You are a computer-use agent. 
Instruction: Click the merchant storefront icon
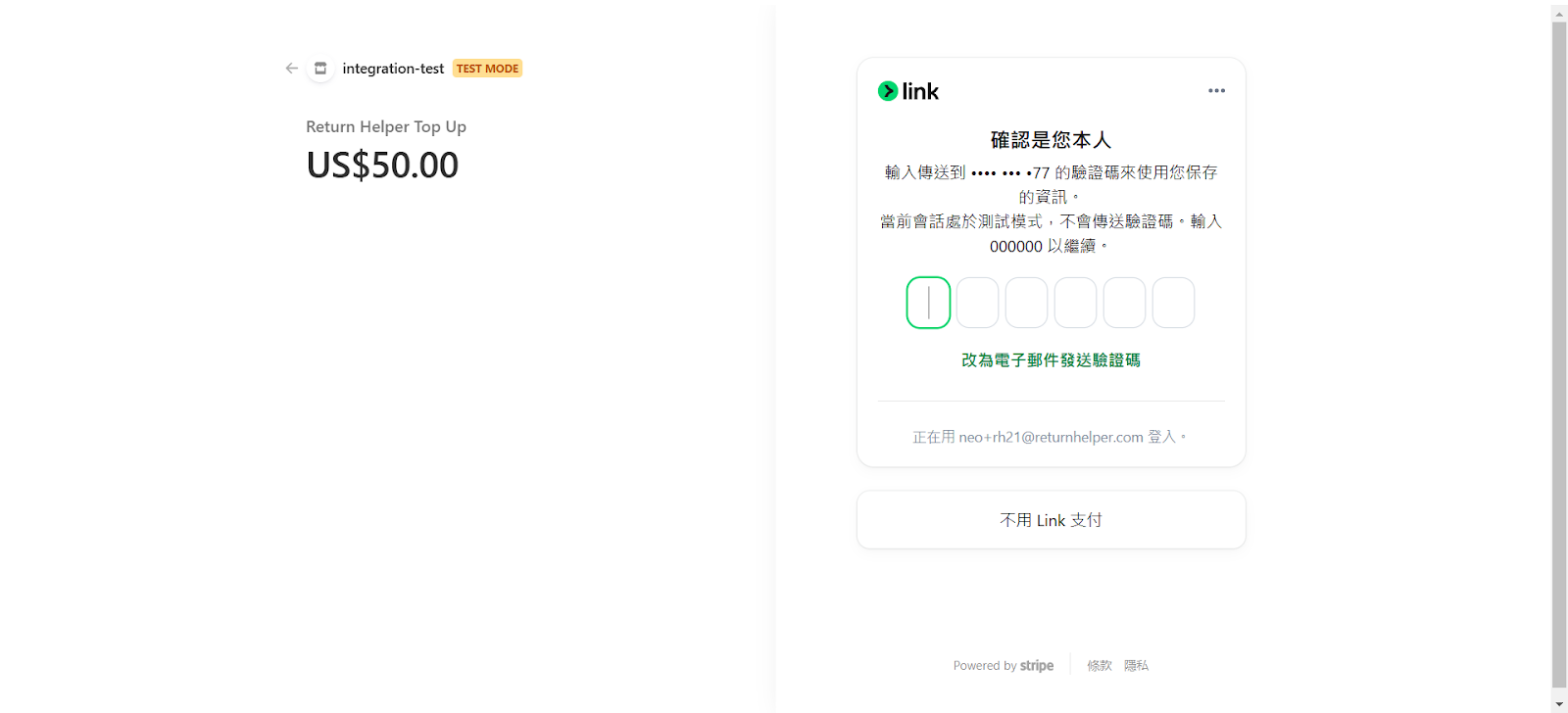[x=320, y=69]
